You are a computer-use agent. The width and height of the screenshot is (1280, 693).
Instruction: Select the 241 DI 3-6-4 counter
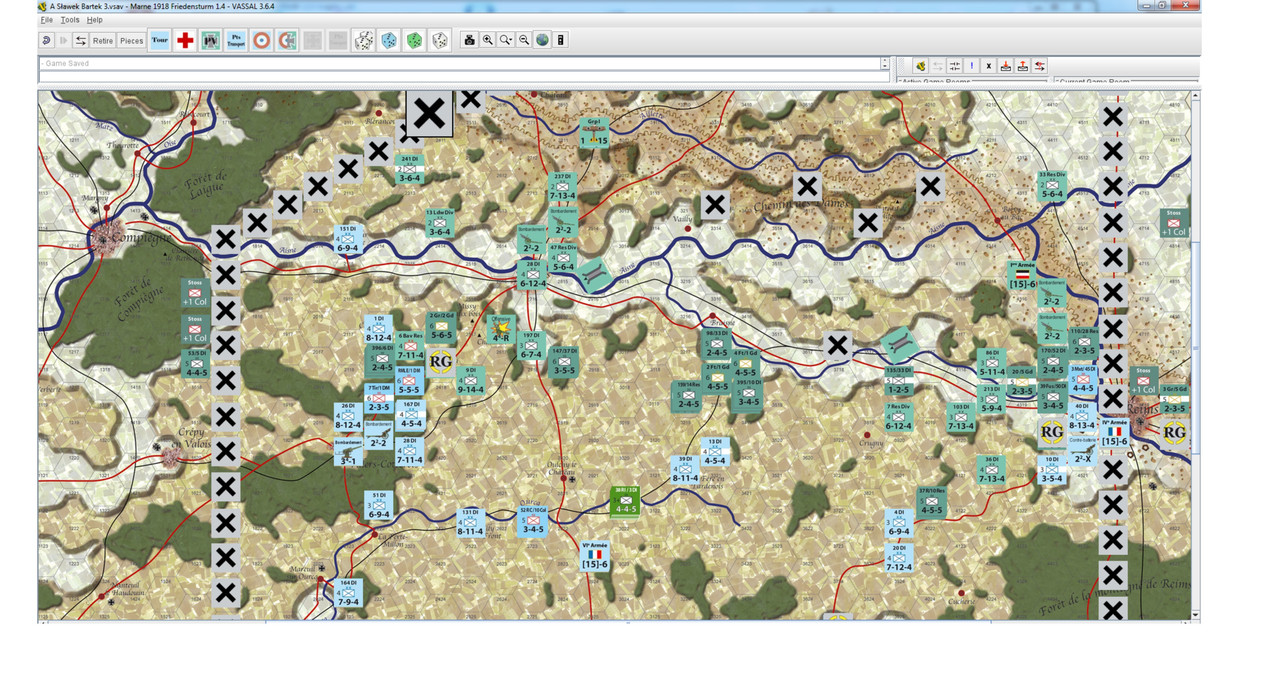408,169
